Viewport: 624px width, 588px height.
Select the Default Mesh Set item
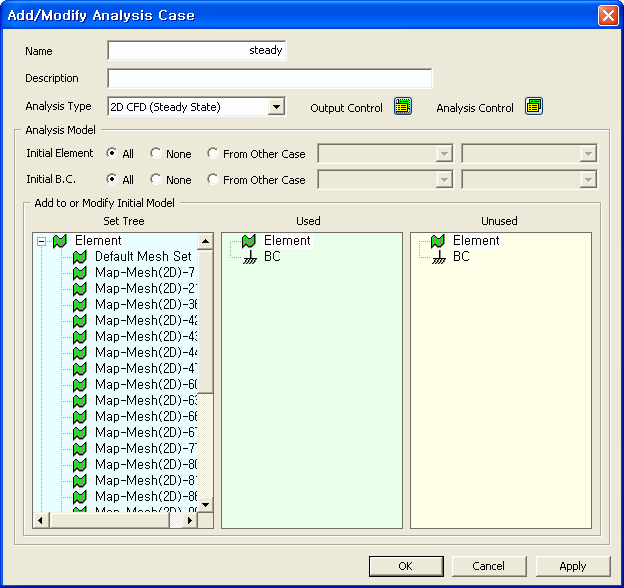142,257
